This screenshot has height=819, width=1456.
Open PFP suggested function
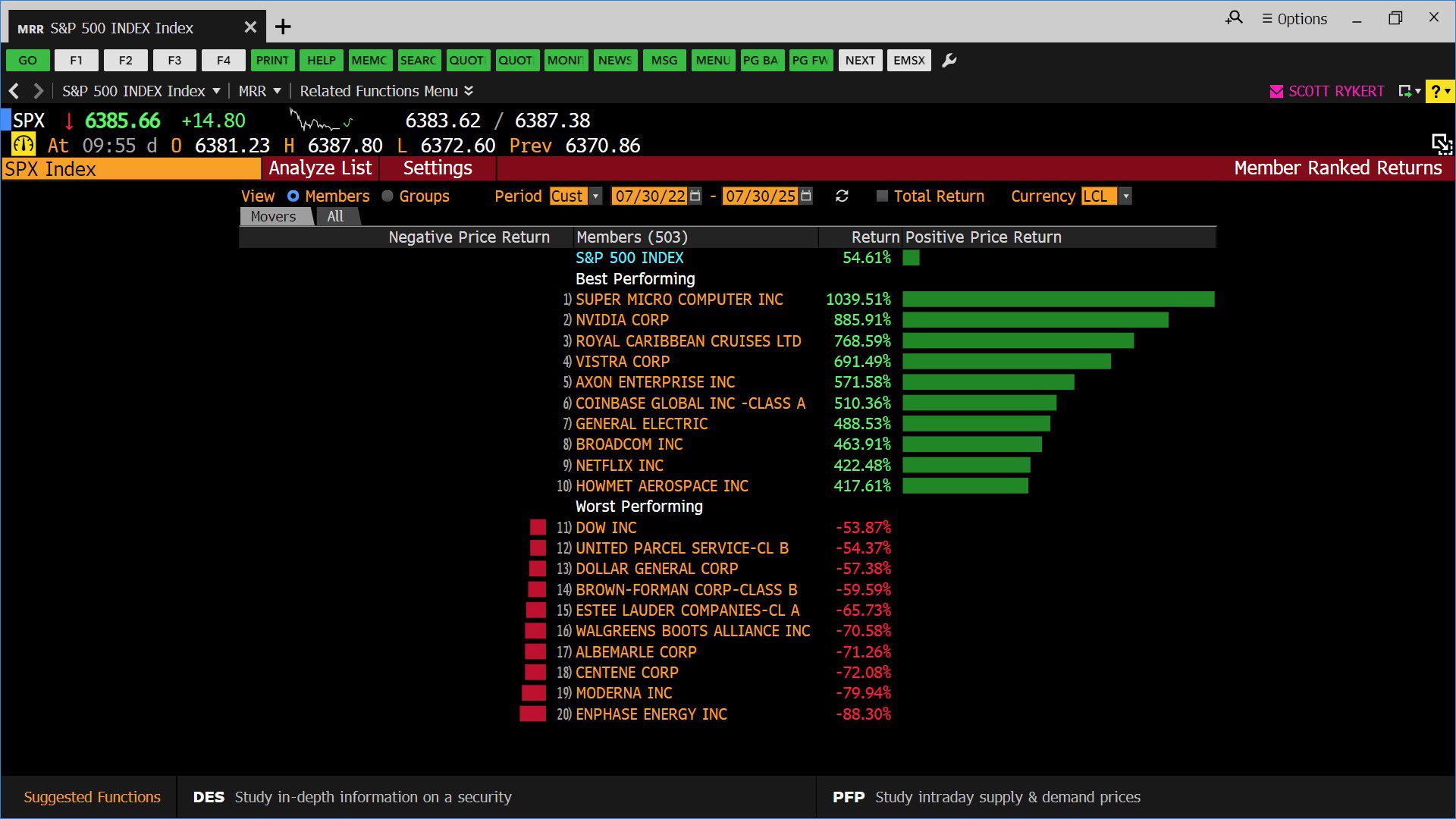click(x=986, y=797)
